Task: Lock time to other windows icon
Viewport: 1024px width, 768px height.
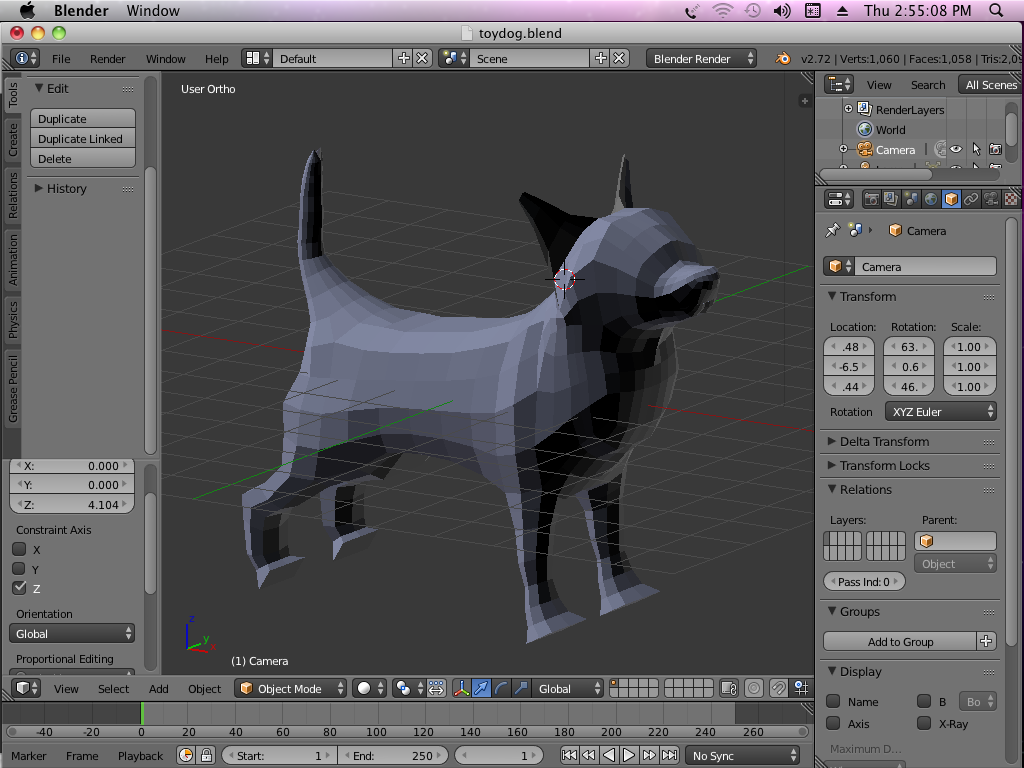Action: click(206, 756)
